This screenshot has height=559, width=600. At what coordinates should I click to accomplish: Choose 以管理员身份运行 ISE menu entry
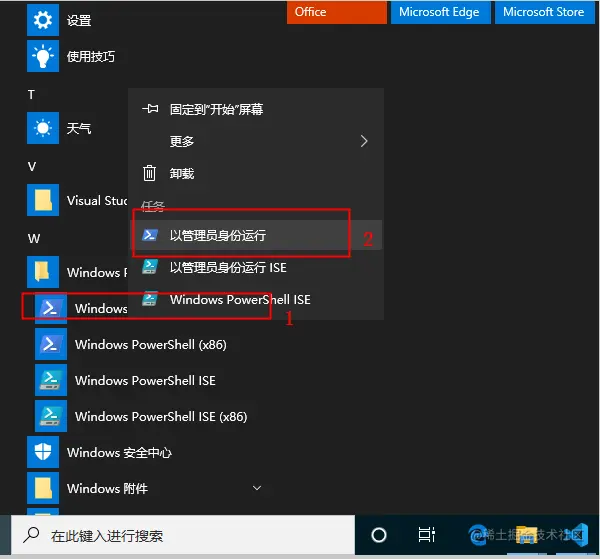click(256, 267)
